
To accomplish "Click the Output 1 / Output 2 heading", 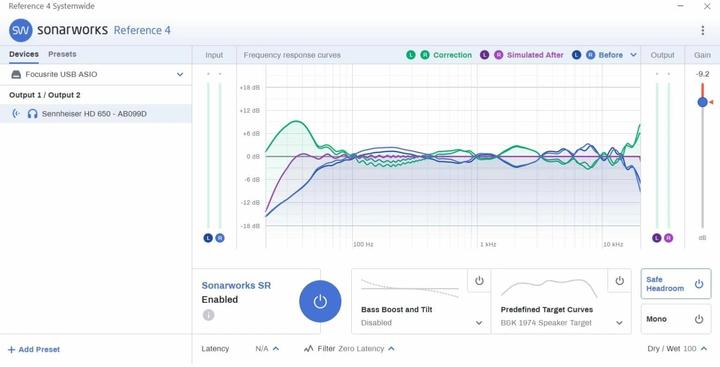I will [x=45, y=95].
